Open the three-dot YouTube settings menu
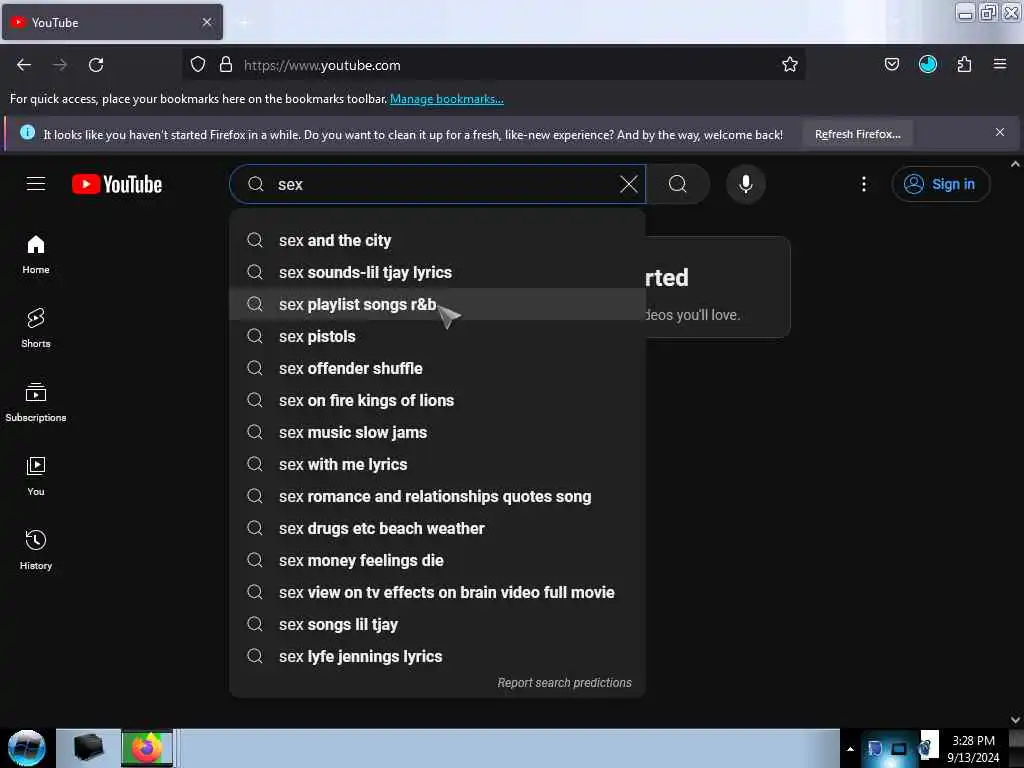 pos(863,184)
